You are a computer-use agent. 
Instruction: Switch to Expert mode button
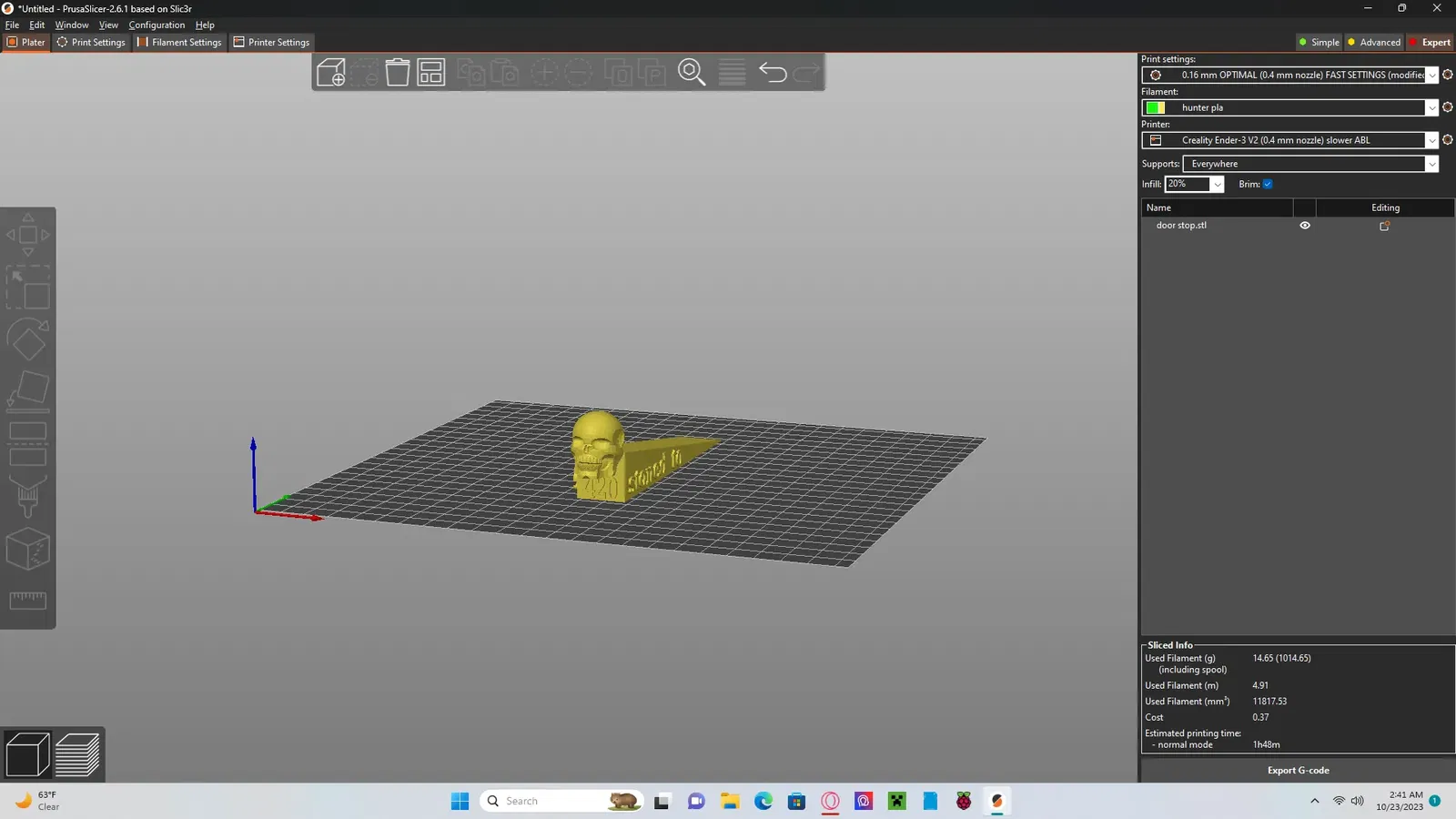[1430, 42]
